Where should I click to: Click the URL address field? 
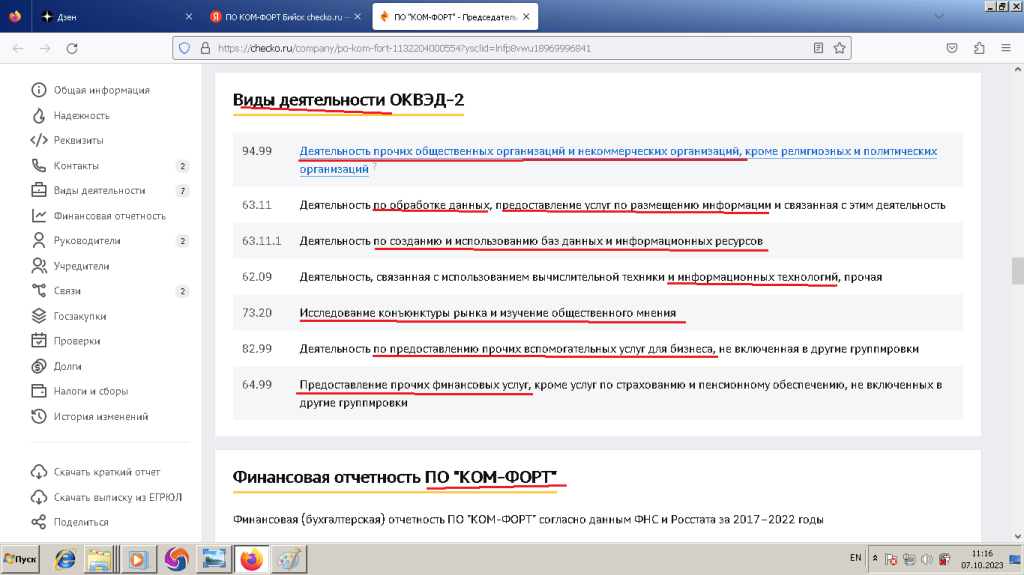500,47
